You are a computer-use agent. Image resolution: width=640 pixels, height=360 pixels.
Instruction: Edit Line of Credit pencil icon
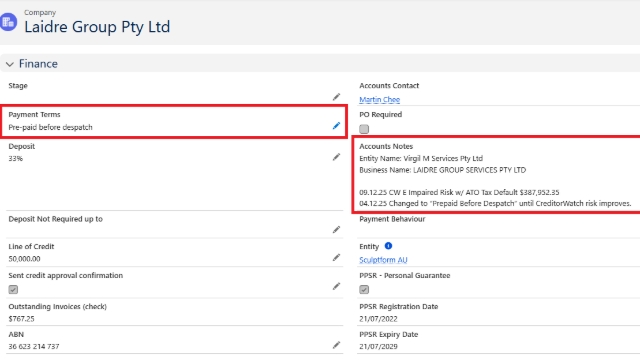point(336,258)
